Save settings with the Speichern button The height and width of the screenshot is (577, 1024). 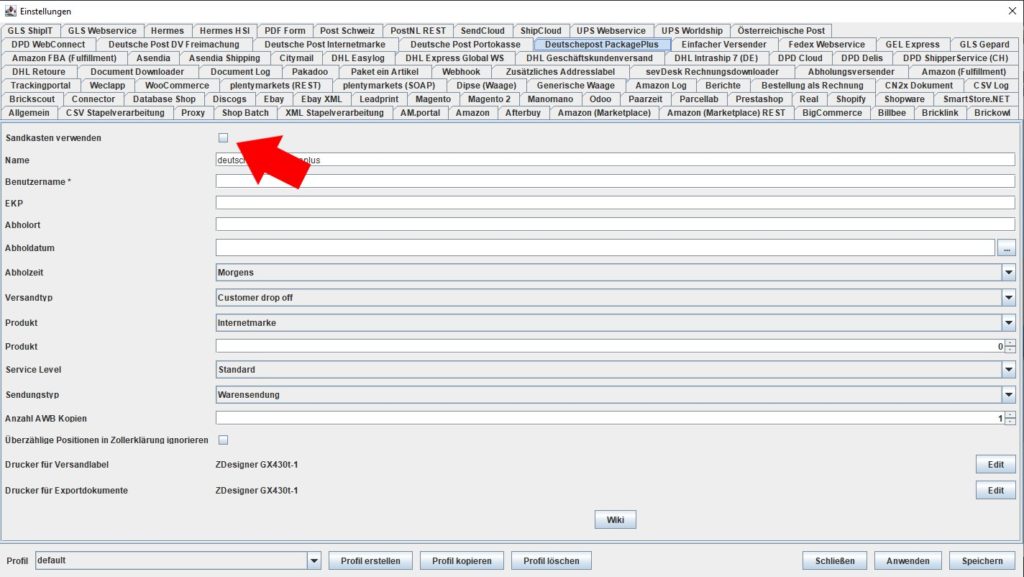pyautogui.click(x=982, y=561)
